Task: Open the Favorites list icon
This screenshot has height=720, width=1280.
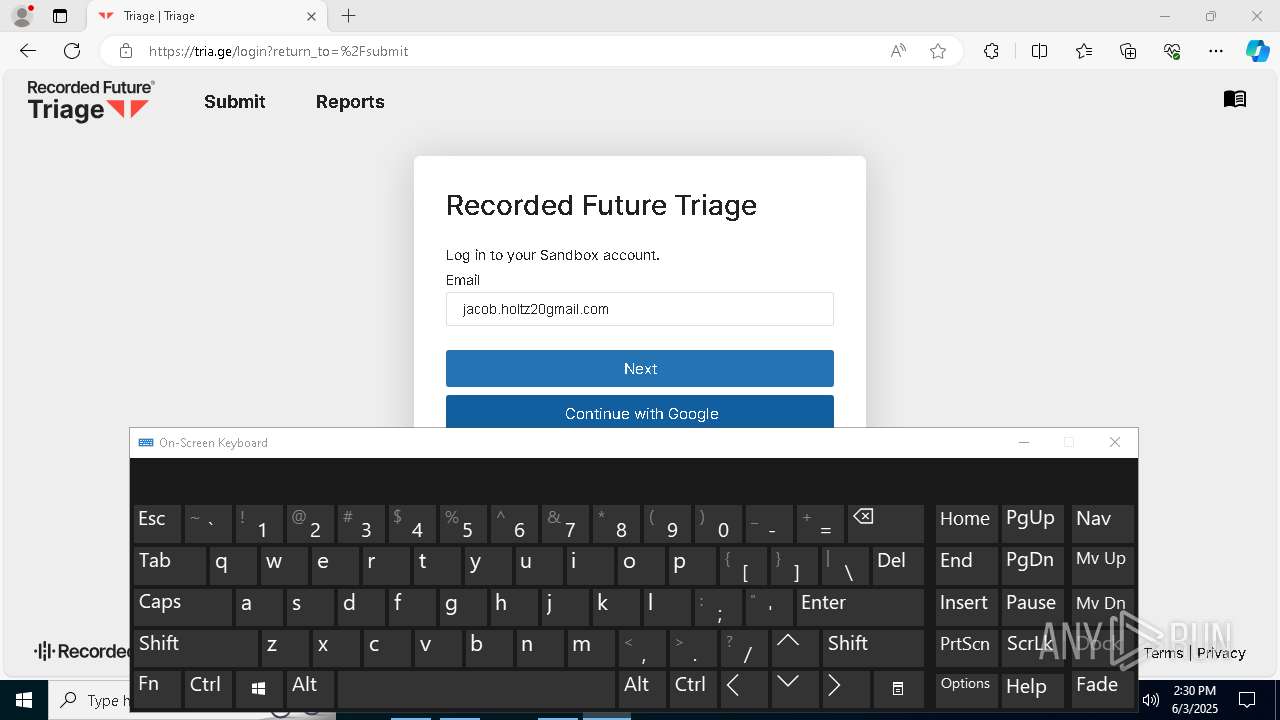Action: pos(1084,51)
